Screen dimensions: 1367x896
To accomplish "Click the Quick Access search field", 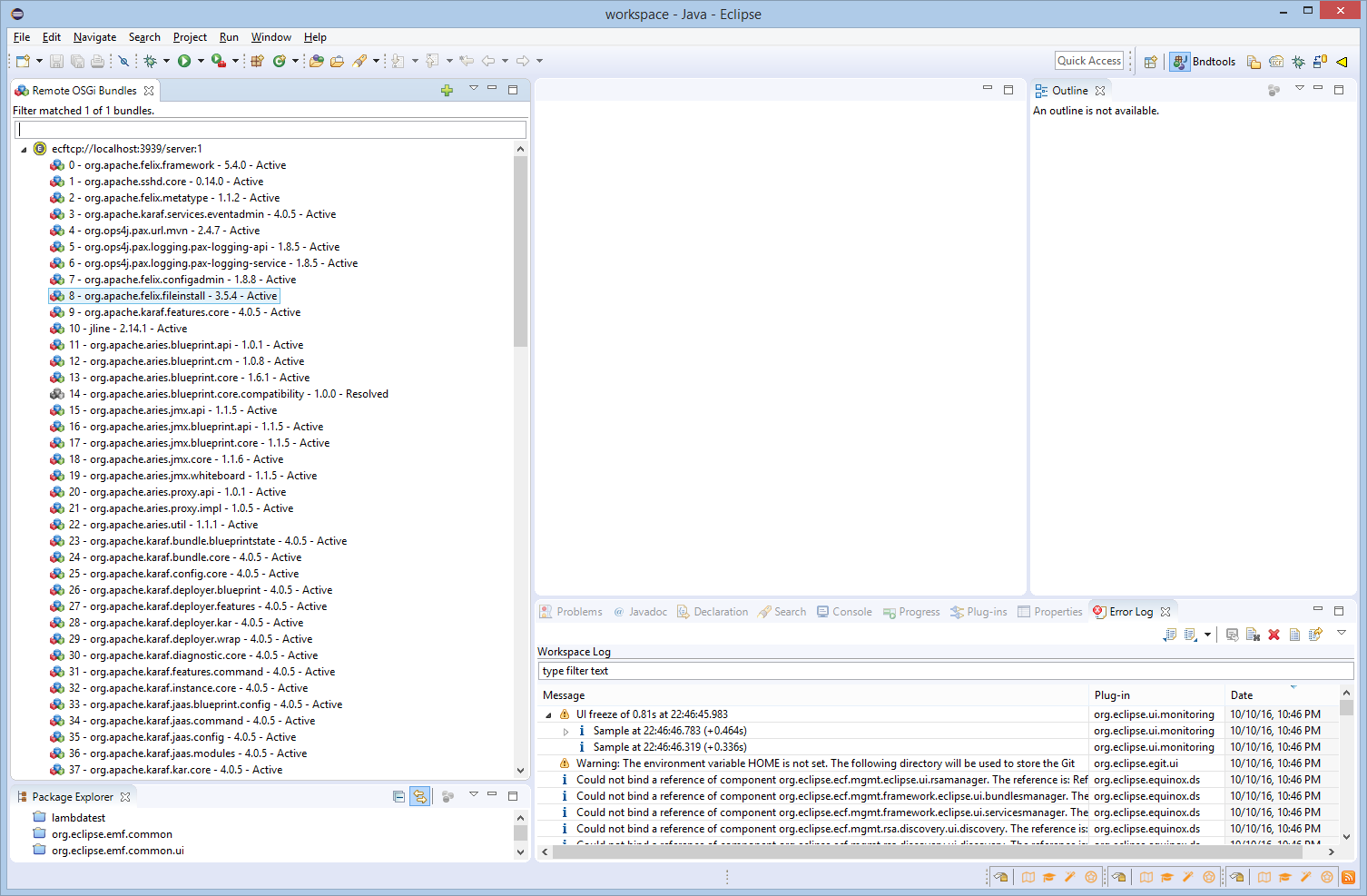I will [x=1089, y=61].
